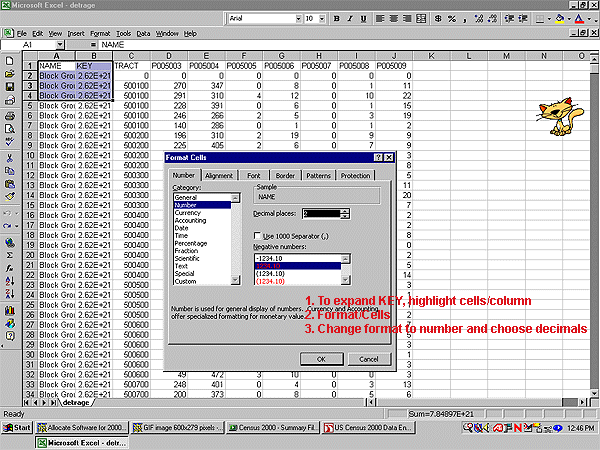
Task: Select Currency in the Category list
Action: click(x=189, y=212)
